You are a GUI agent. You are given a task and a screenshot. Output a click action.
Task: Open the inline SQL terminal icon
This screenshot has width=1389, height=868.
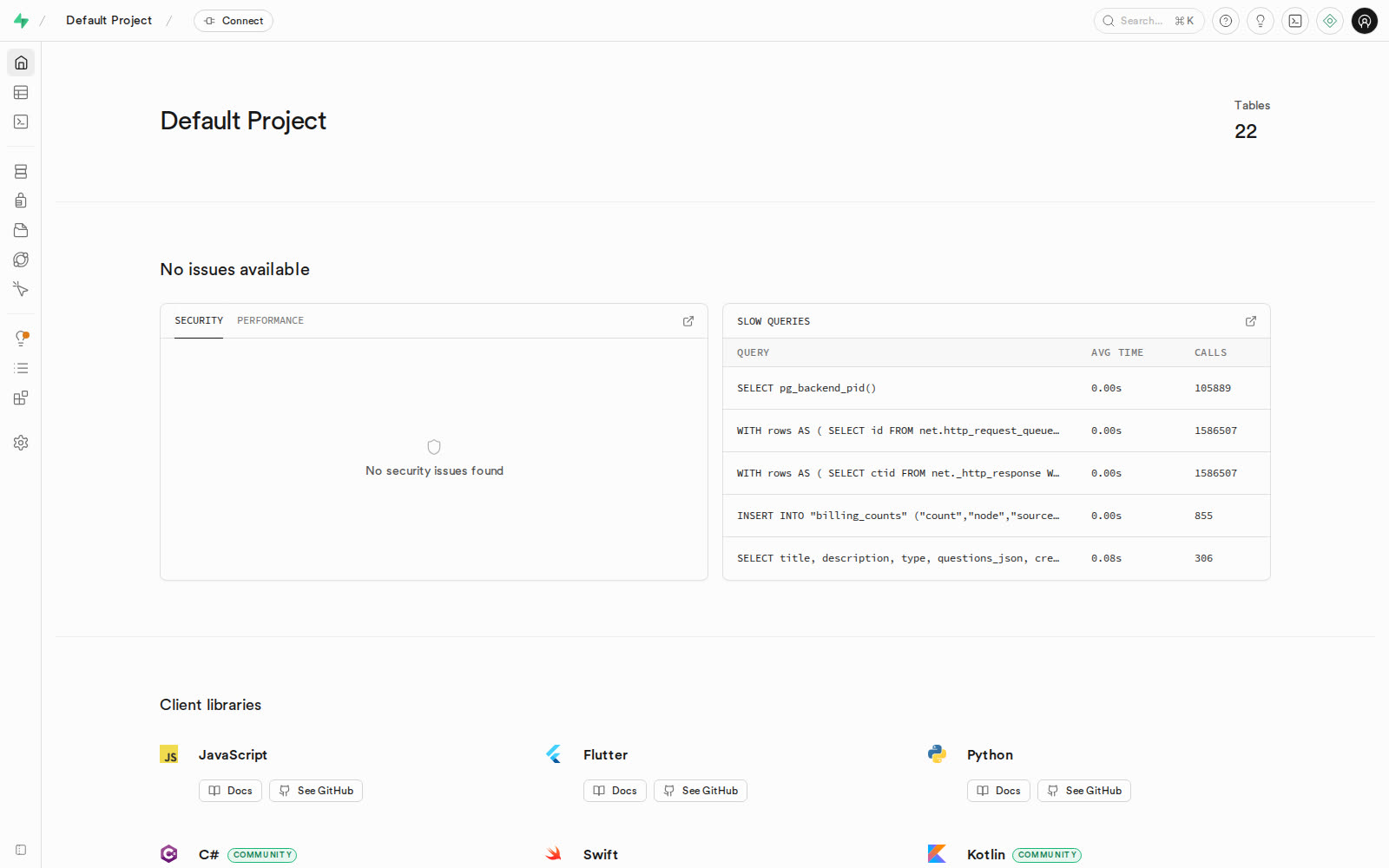click(1295, 21)
